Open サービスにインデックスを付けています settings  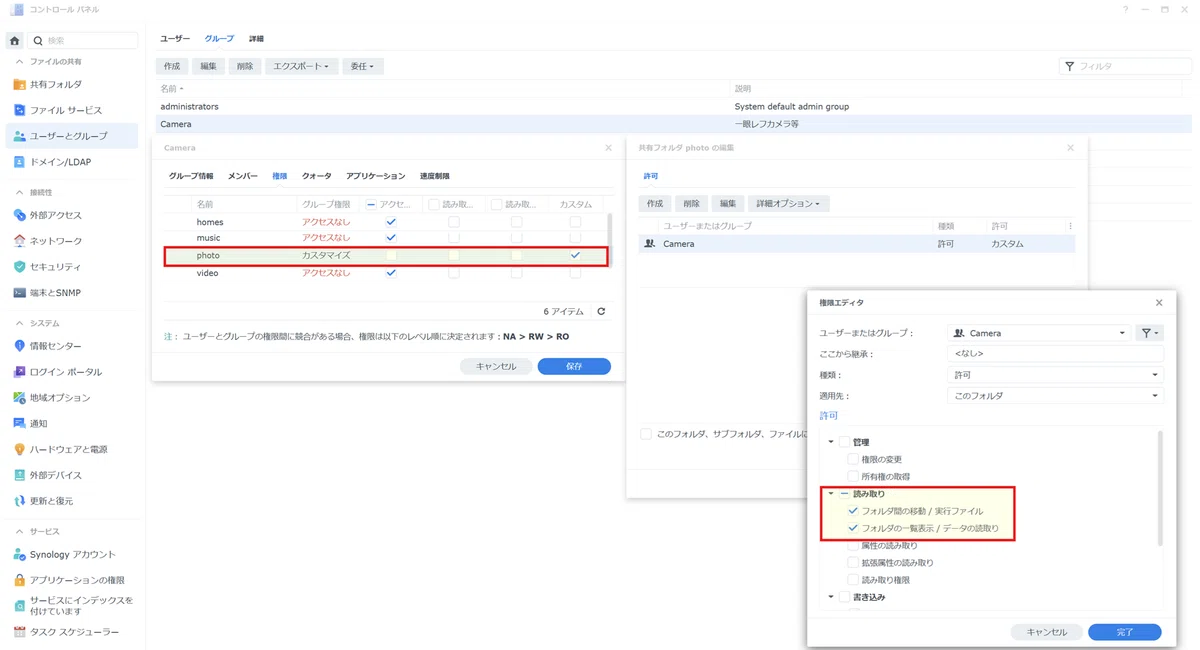[x=72, y=606]
